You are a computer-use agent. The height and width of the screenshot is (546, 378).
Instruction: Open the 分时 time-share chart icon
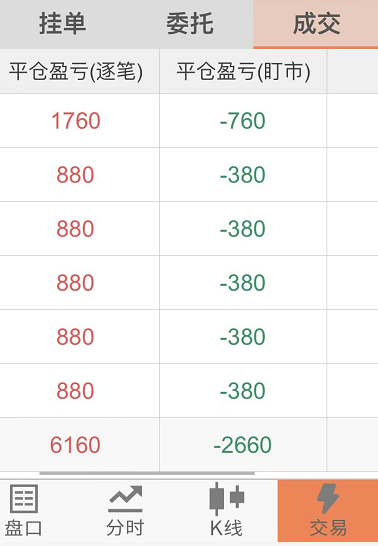pos(125,511)
